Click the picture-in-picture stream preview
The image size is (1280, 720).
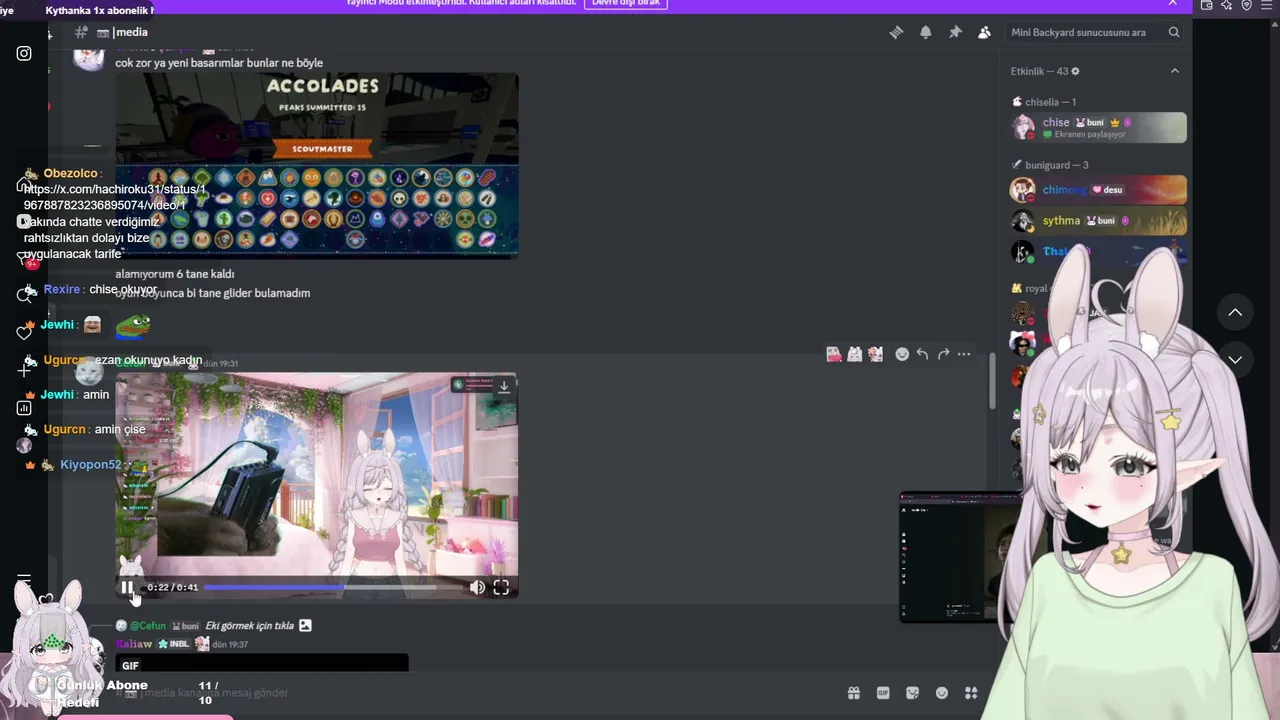(x=961, y=556)
